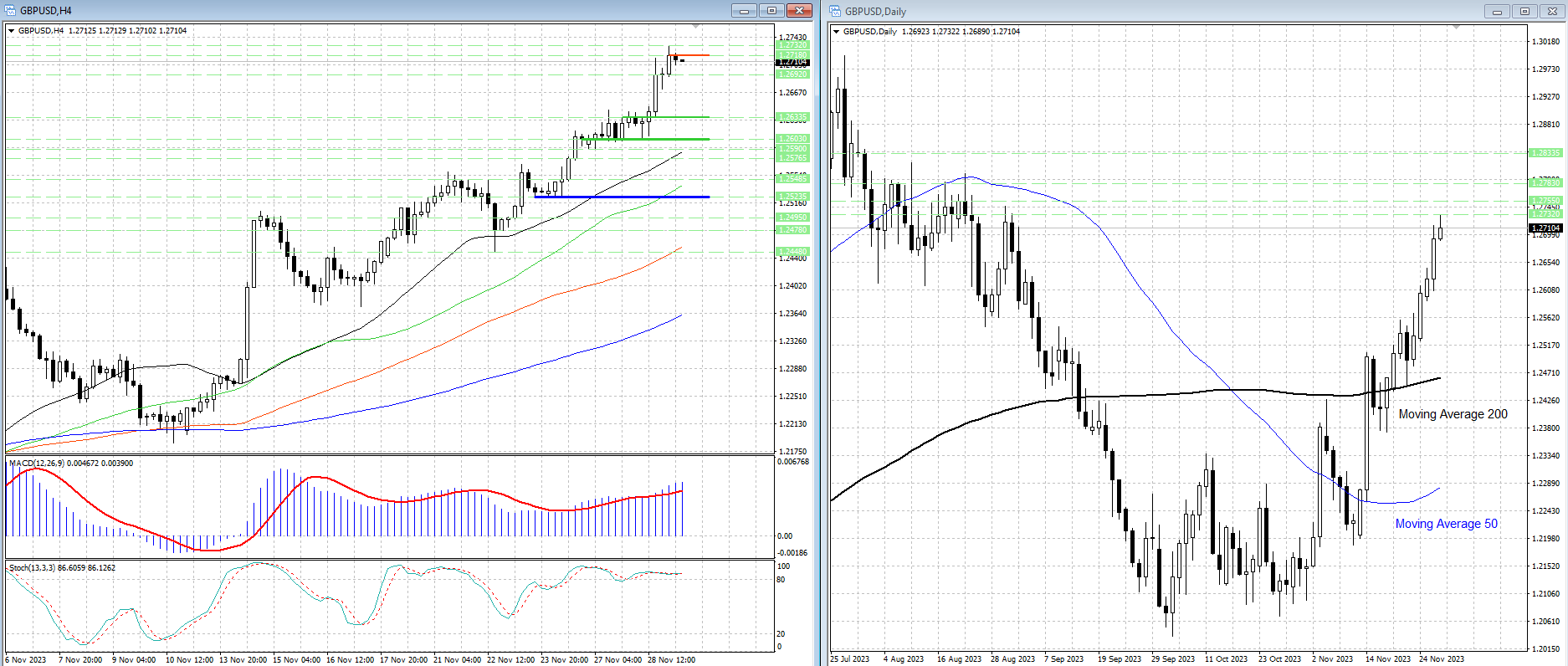Screen dimensions: 1568x666
Task: Close the GBPUSD,H4 chart window
Action: point(800,11)
